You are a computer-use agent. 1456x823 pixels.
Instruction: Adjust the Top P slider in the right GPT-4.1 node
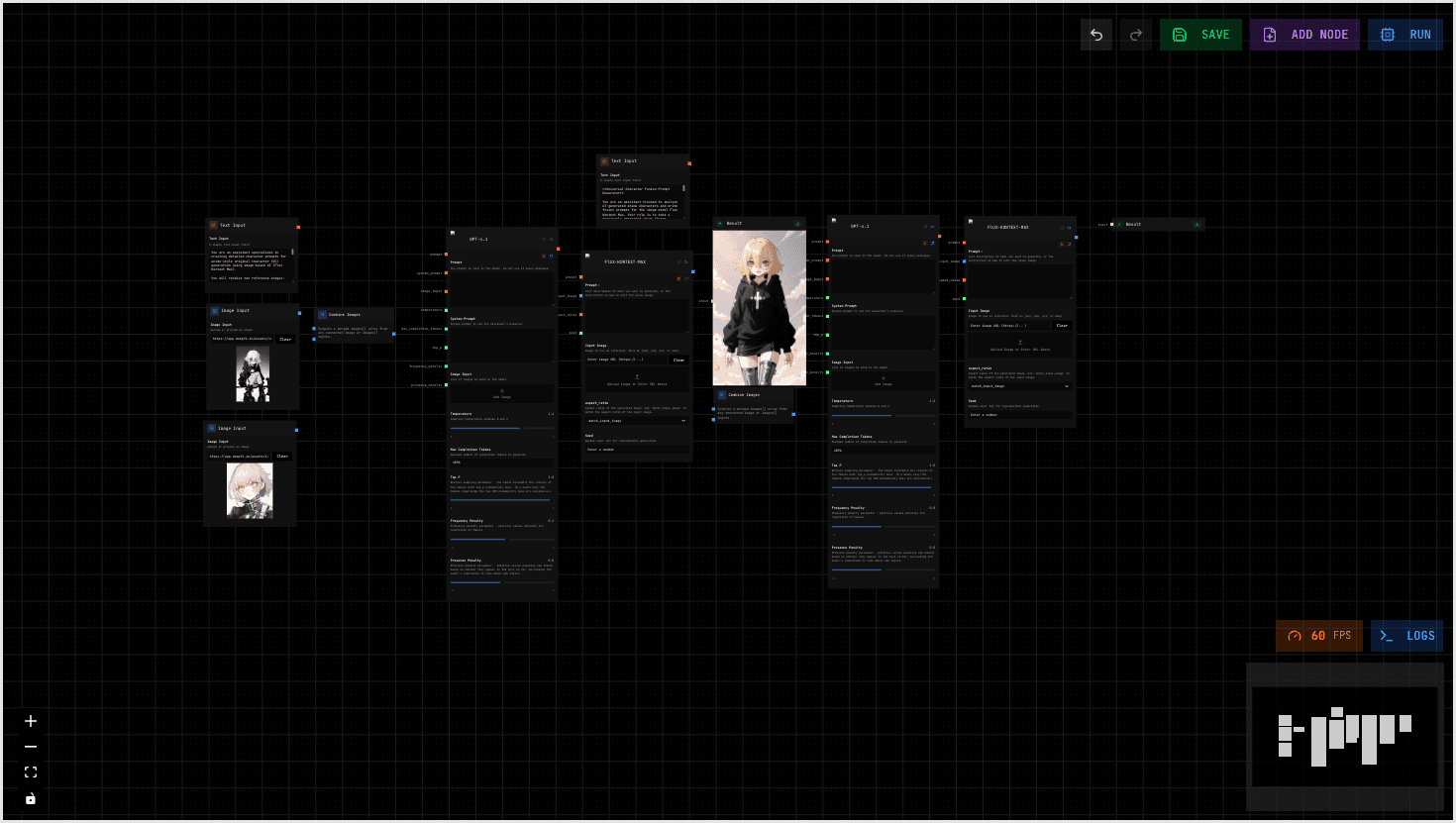[x=884, y=487]
